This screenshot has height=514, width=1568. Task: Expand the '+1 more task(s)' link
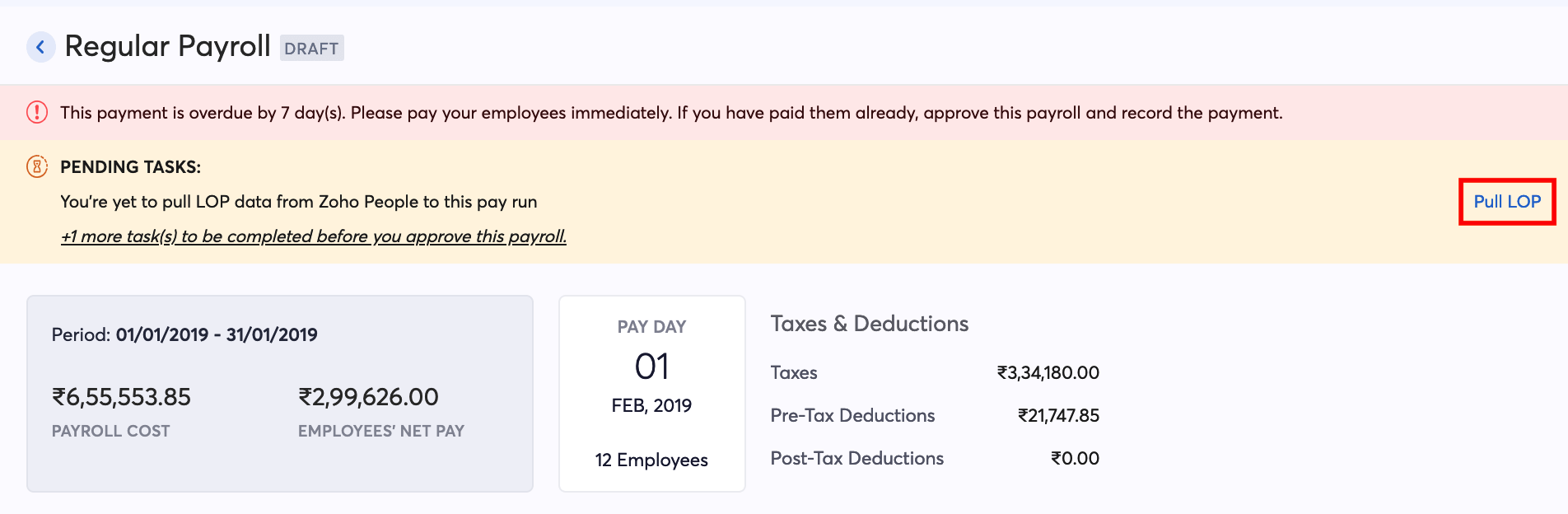[x=313, y=236]
